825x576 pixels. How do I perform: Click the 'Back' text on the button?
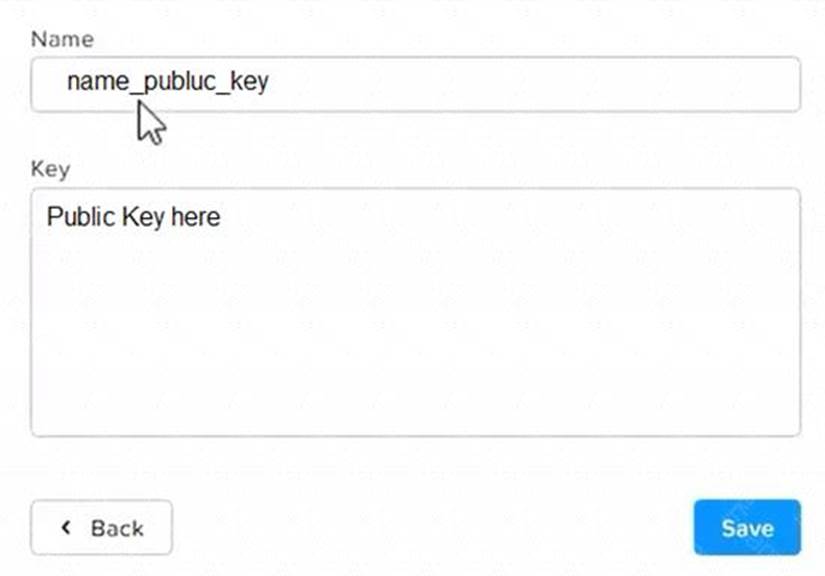point(117,528)
